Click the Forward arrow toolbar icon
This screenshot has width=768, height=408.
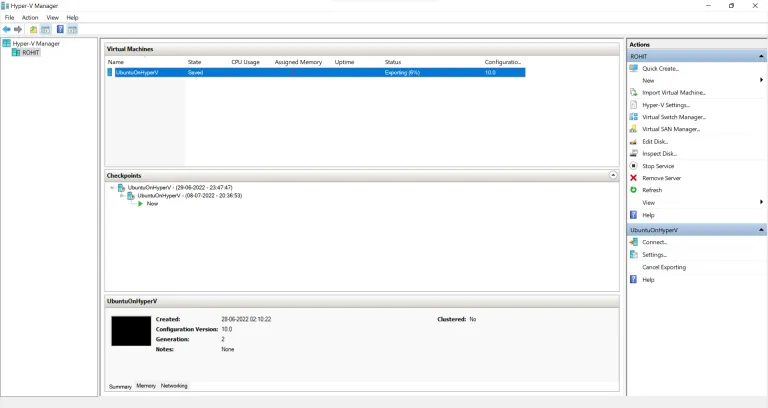(x=18, y=29)
